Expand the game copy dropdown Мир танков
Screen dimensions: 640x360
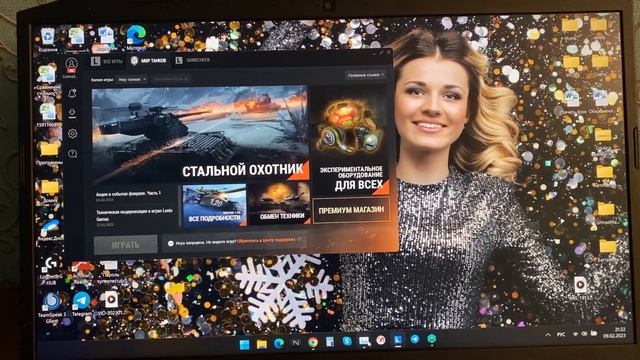(132, 80)
